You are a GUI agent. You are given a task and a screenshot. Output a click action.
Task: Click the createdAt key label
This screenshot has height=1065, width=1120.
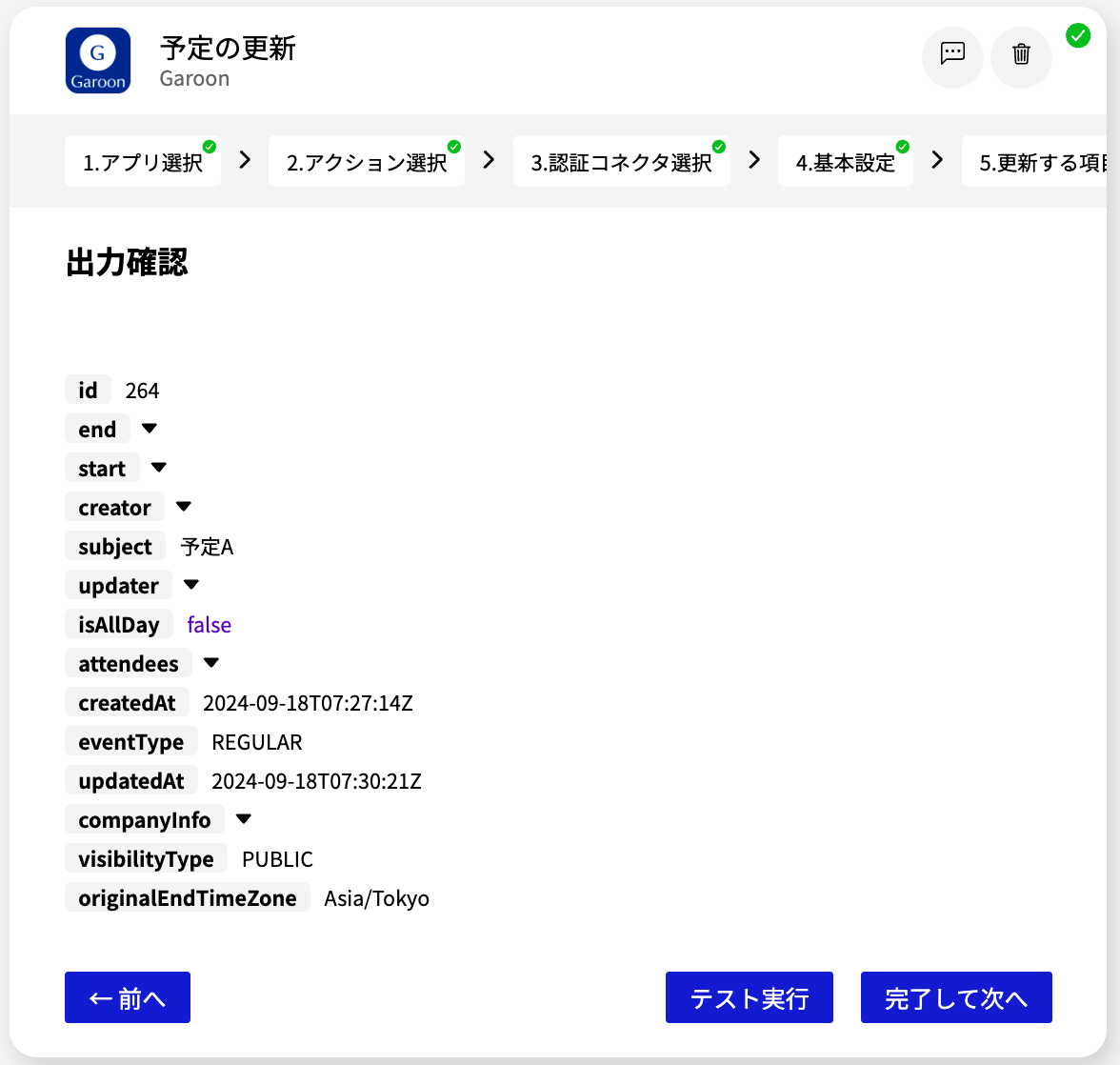[128, 703]
